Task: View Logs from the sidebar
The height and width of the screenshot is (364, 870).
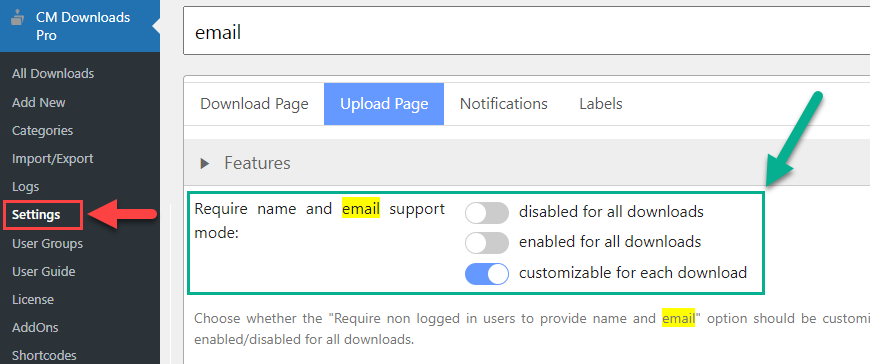Action: point(26,187)
